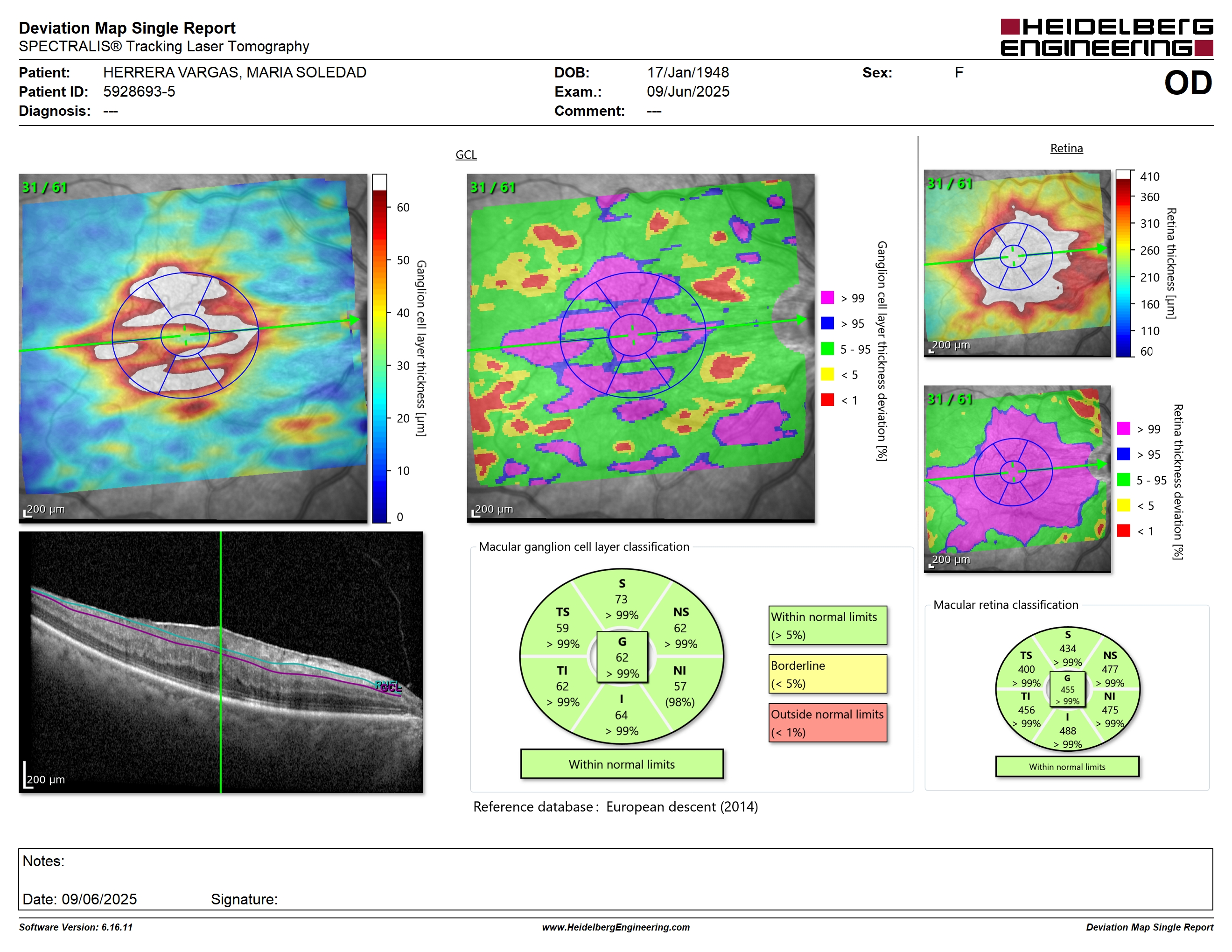Click retina center G box value 455
This screenshot has height=952, width=1232.
click(x=1067, y=689)
